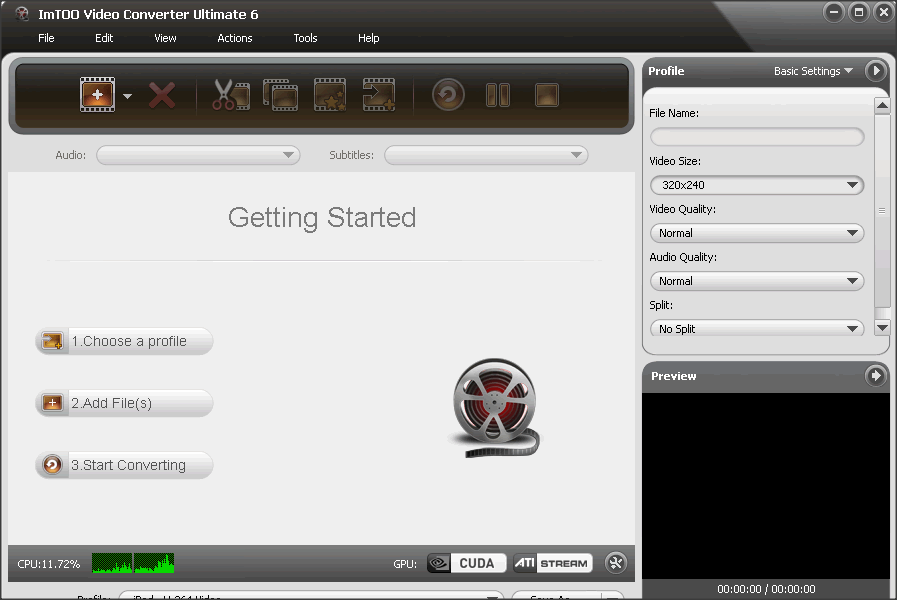Click the Stop toolbar button

click(x=547, y=95)
